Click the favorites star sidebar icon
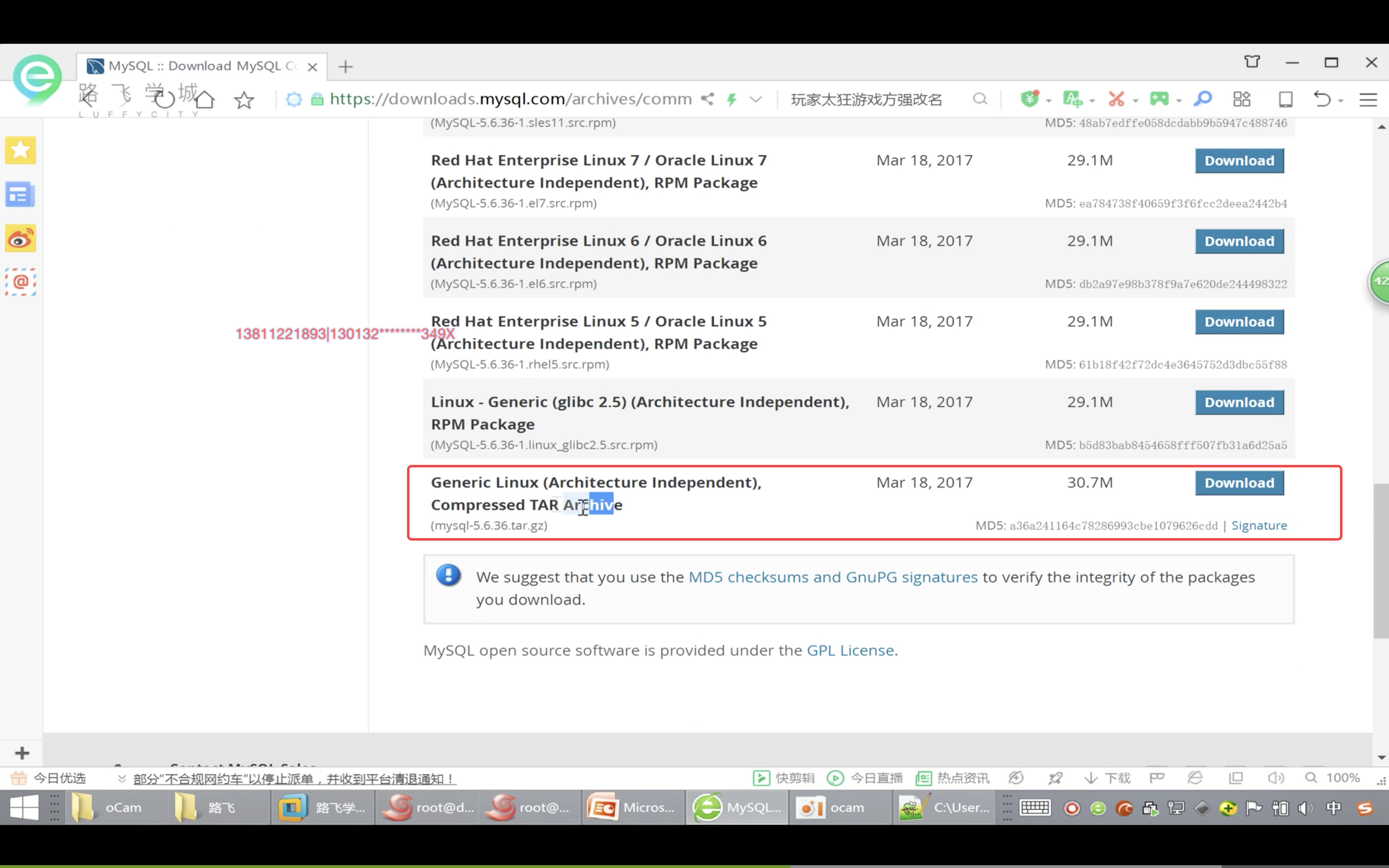 [x=21, y=150]
